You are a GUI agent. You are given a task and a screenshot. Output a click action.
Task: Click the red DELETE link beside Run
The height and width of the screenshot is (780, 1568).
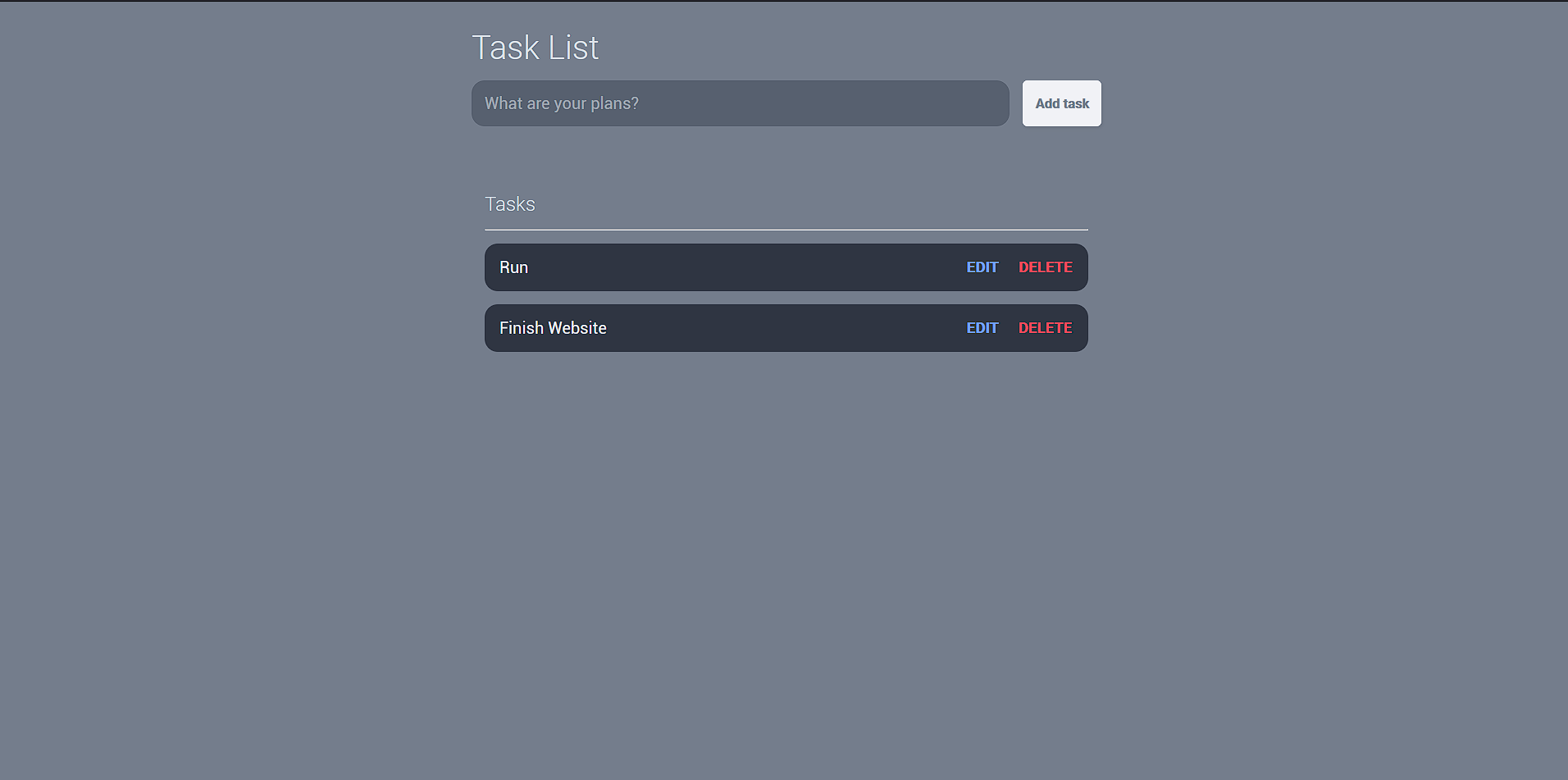(1045, 267)
